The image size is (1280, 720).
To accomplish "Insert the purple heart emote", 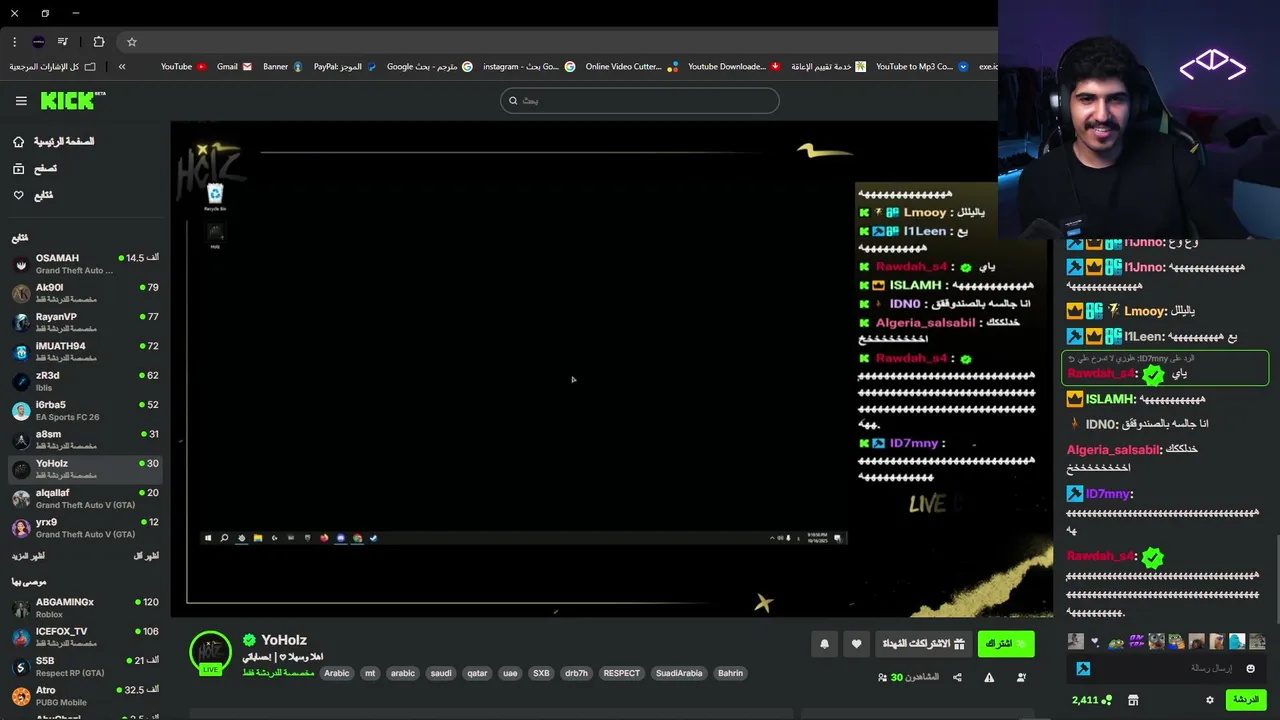I will (1095, 642).
